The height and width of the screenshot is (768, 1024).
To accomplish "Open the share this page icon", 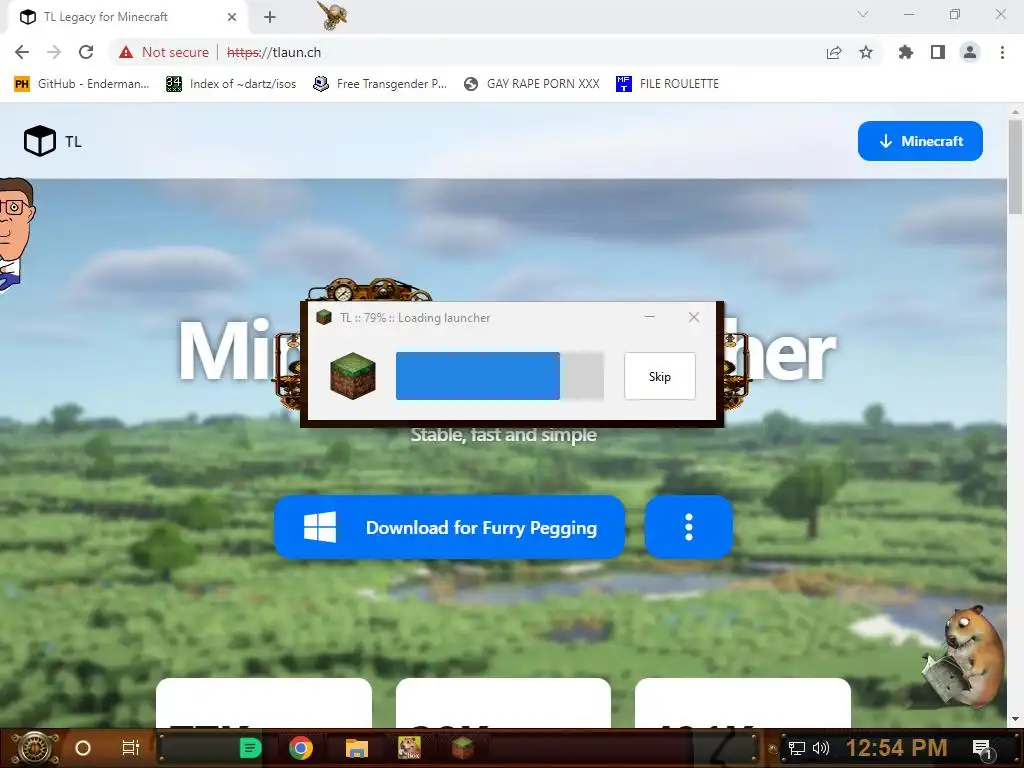I will 834,52.
